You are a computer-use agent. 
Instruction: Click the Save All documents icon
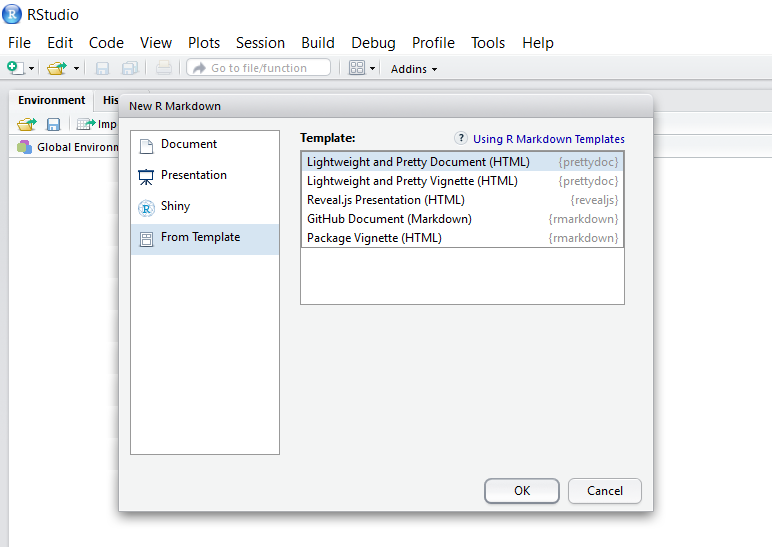point(130,68)
